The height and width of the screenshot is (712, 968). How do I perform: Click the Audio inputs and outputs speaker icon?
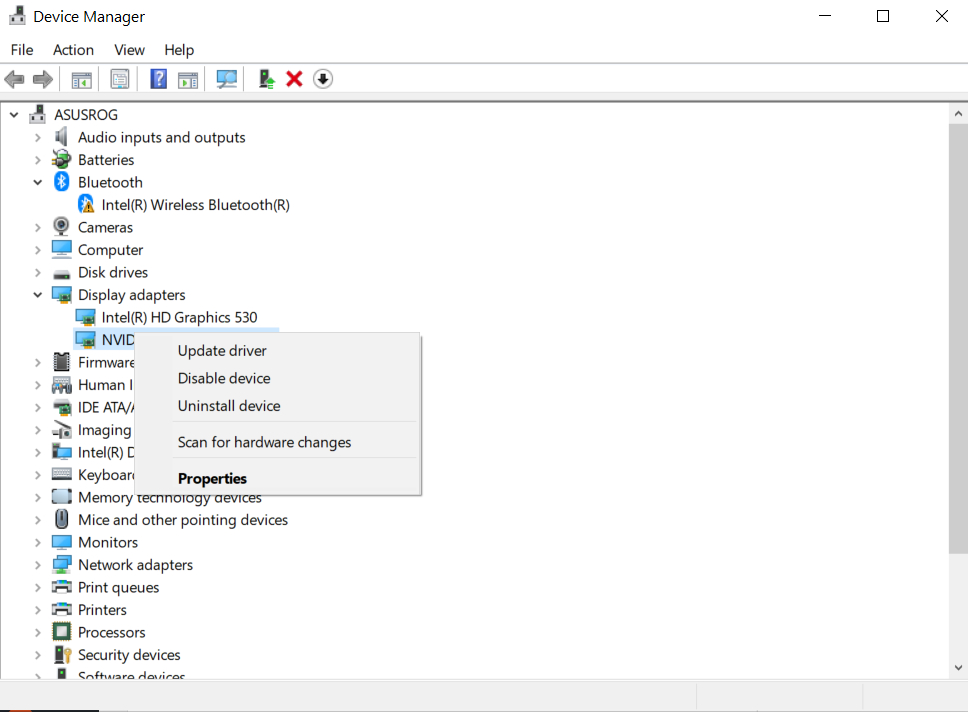(x=61, y=136)
